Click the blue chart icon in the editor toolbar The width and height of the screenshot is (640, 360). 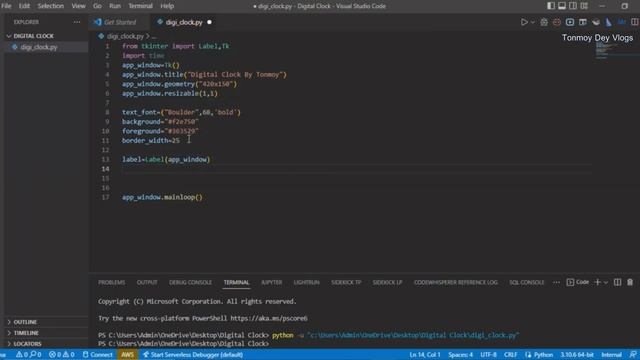[622, 22]
